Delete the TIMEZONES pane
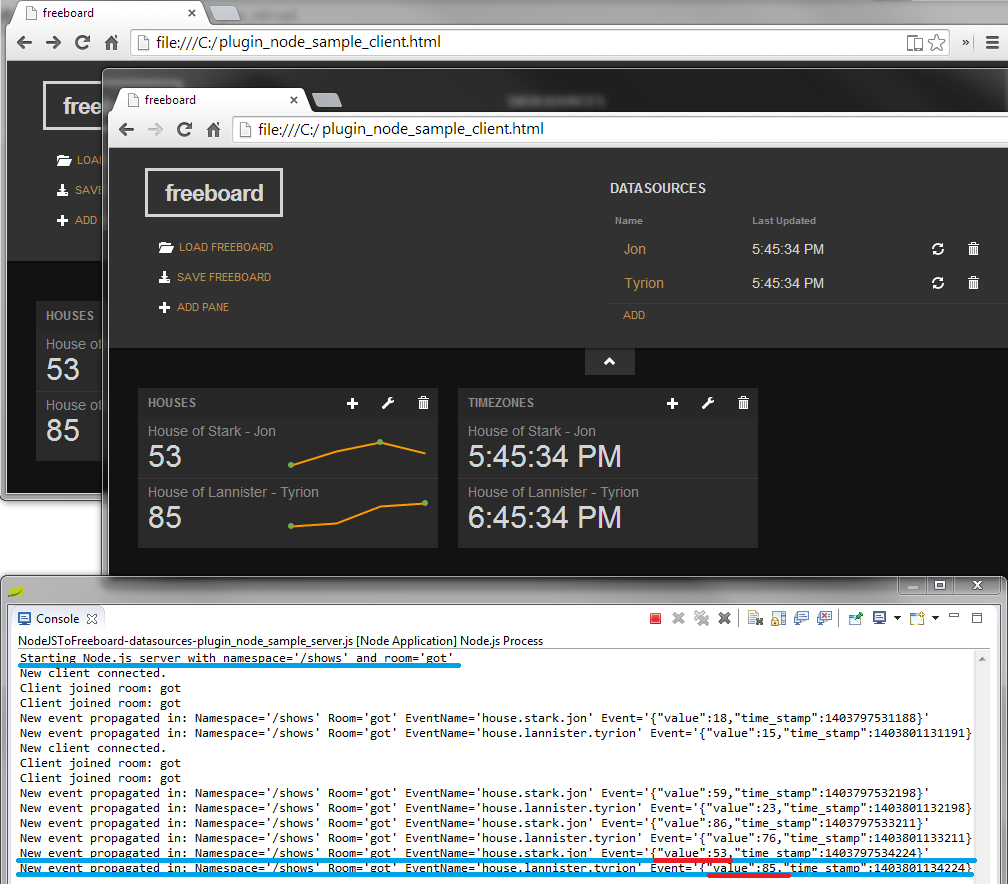The image size is (1008, 884). 743,403
